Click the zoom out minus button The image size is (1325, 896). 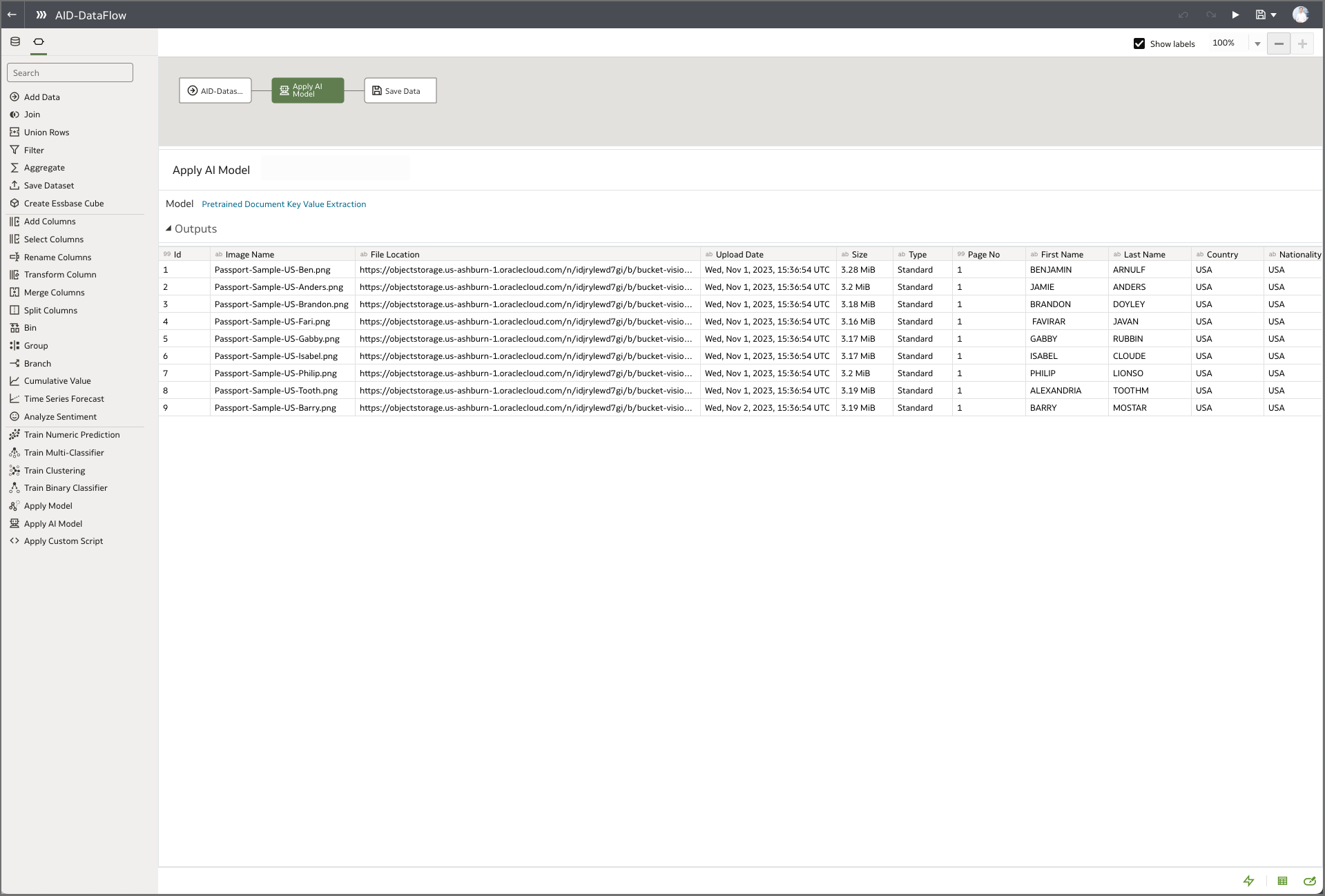pos(1279,43)
